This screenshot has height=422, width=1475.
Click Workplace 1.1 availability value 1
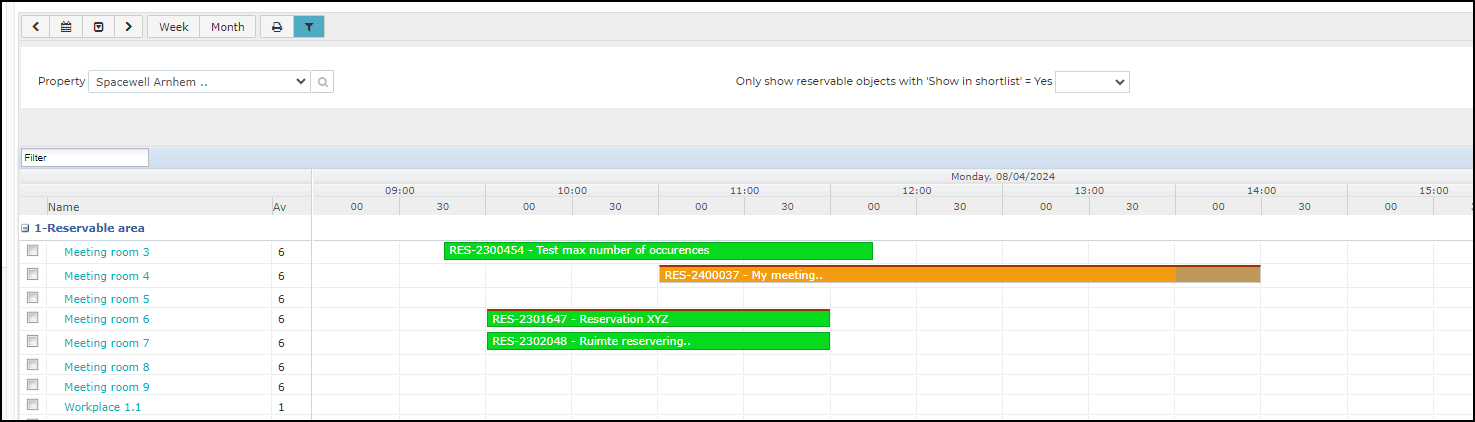click(x=281, y=407)
